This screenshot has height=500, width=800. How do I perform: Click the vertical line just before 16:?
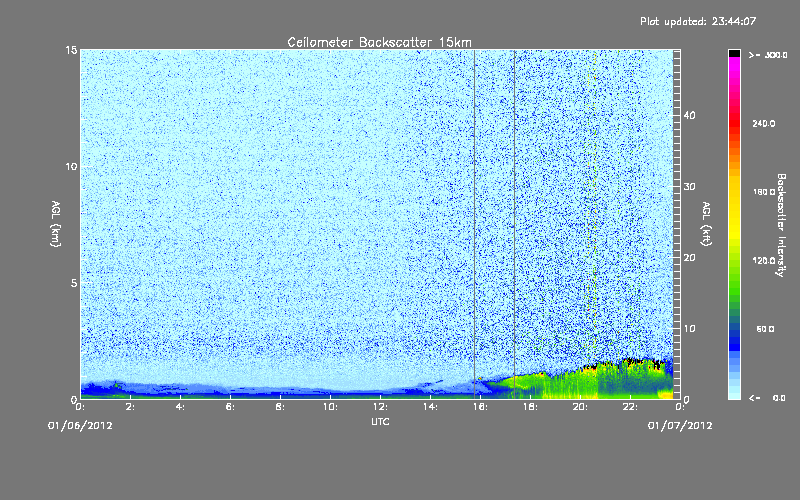coord(474,224)
